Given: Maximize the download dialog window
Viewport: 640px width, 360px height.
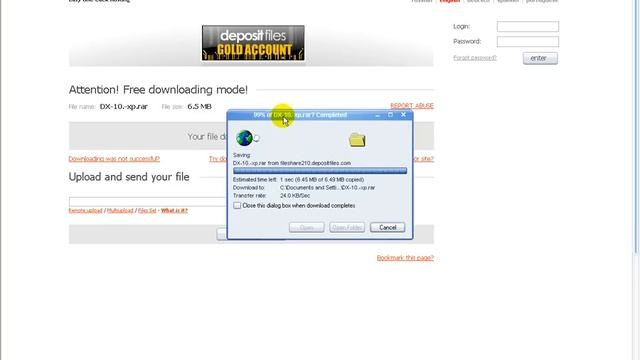Looking at the screenshot, I should [390, 115].
